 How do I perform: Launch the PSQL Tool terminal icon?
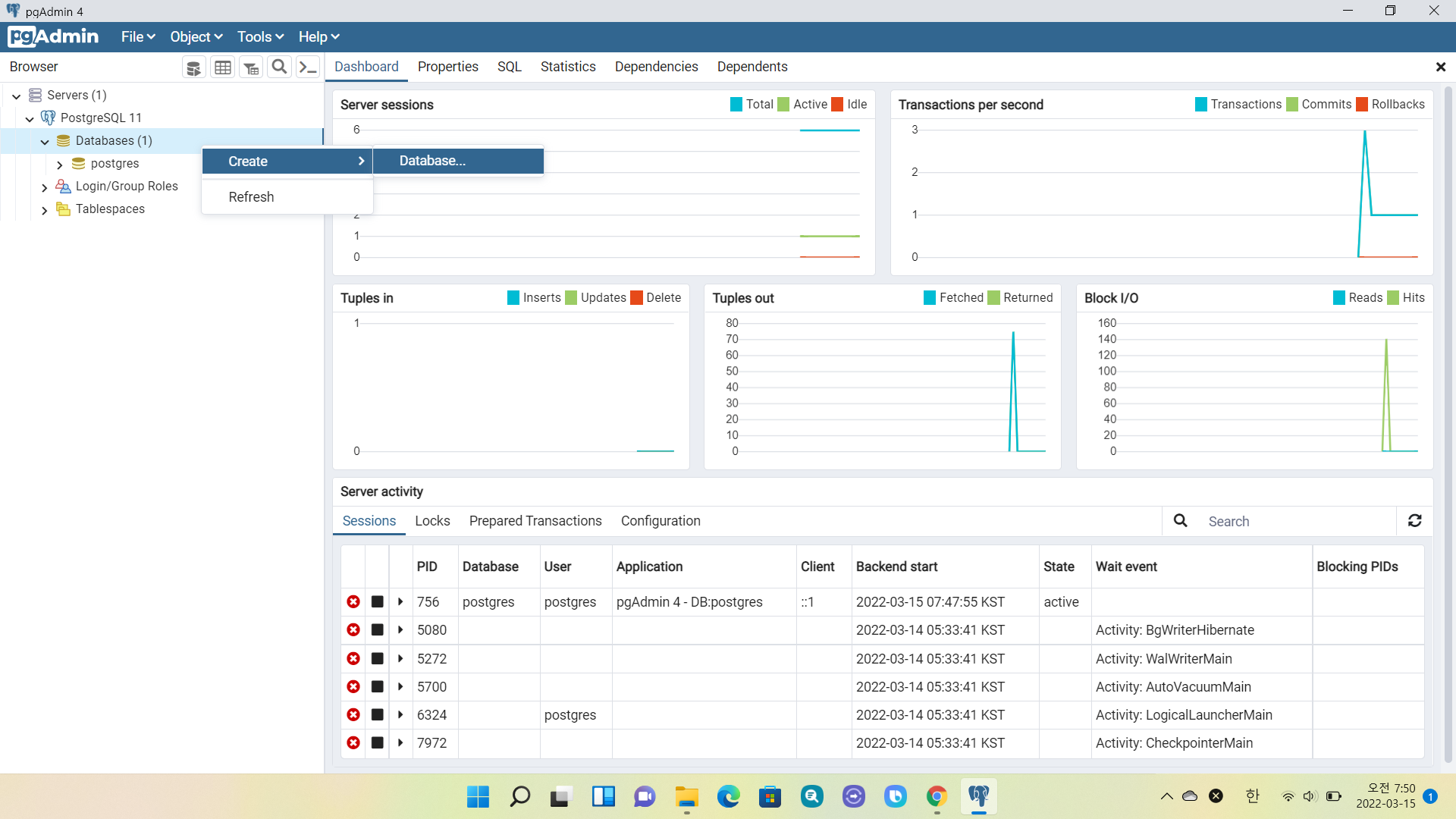[307, 67]
